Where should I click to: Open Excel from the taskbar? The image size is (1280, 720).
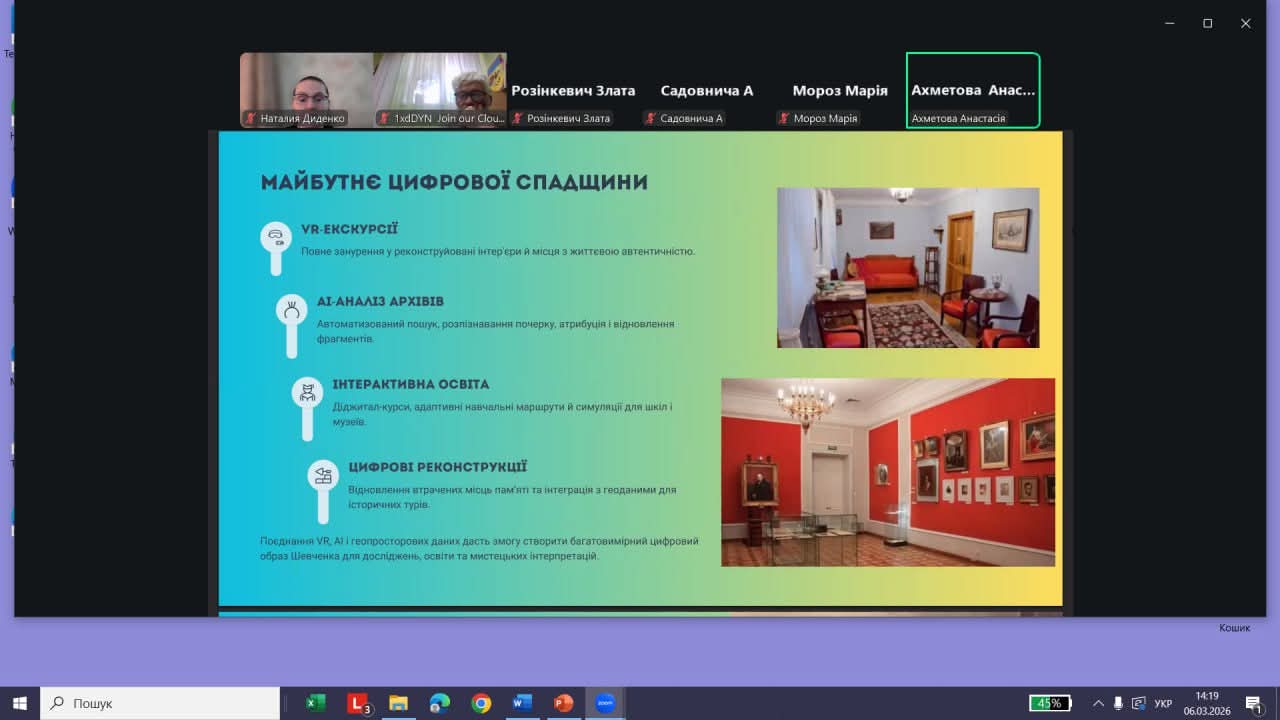(x=316, y=703)
